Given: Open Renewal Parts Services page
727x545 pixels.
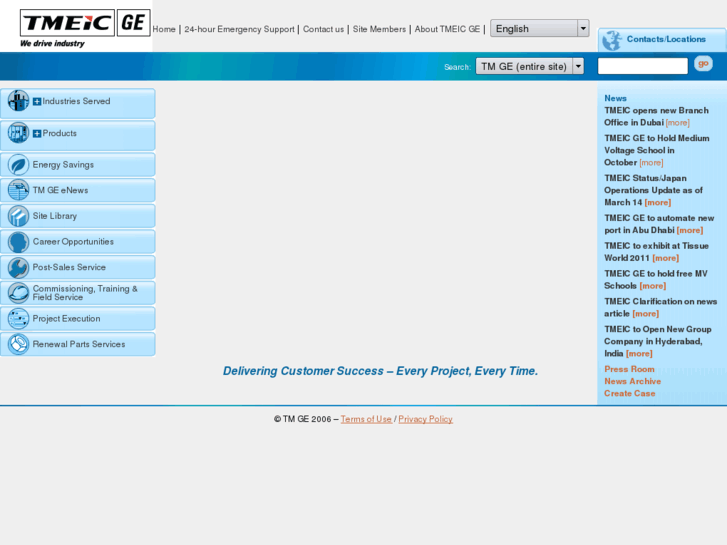Looking at the screenshot, I should tap(79, 344).
